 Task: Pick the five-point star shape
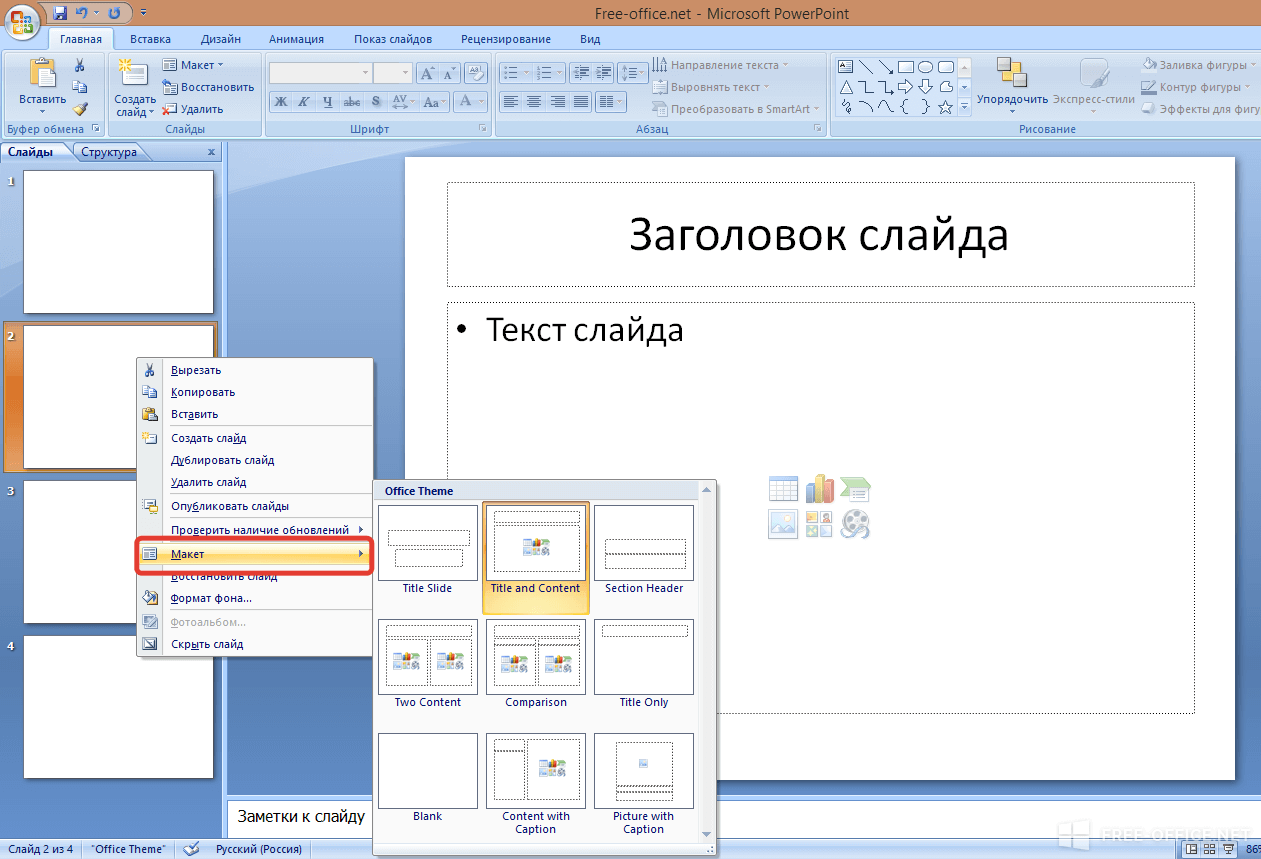coord(946,107)
